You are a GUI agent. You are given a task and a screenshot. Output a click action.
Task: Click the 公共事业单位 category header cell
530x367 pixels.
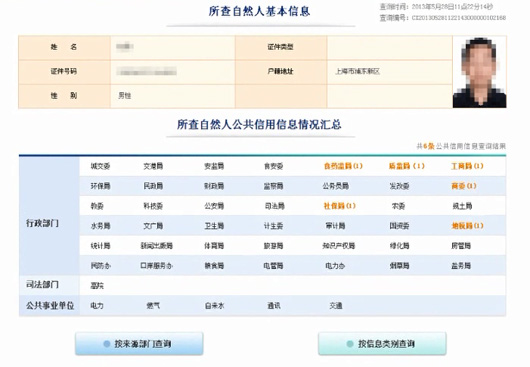49,305
